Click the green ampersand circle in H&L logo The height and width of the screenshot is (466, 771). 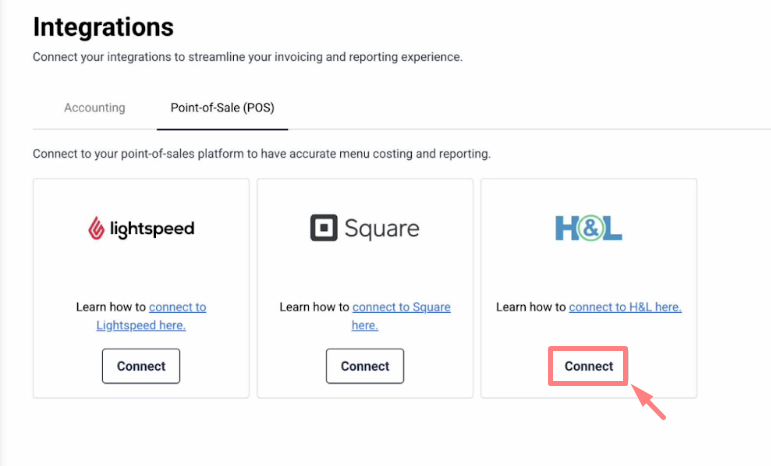click(x=589, y=228)
